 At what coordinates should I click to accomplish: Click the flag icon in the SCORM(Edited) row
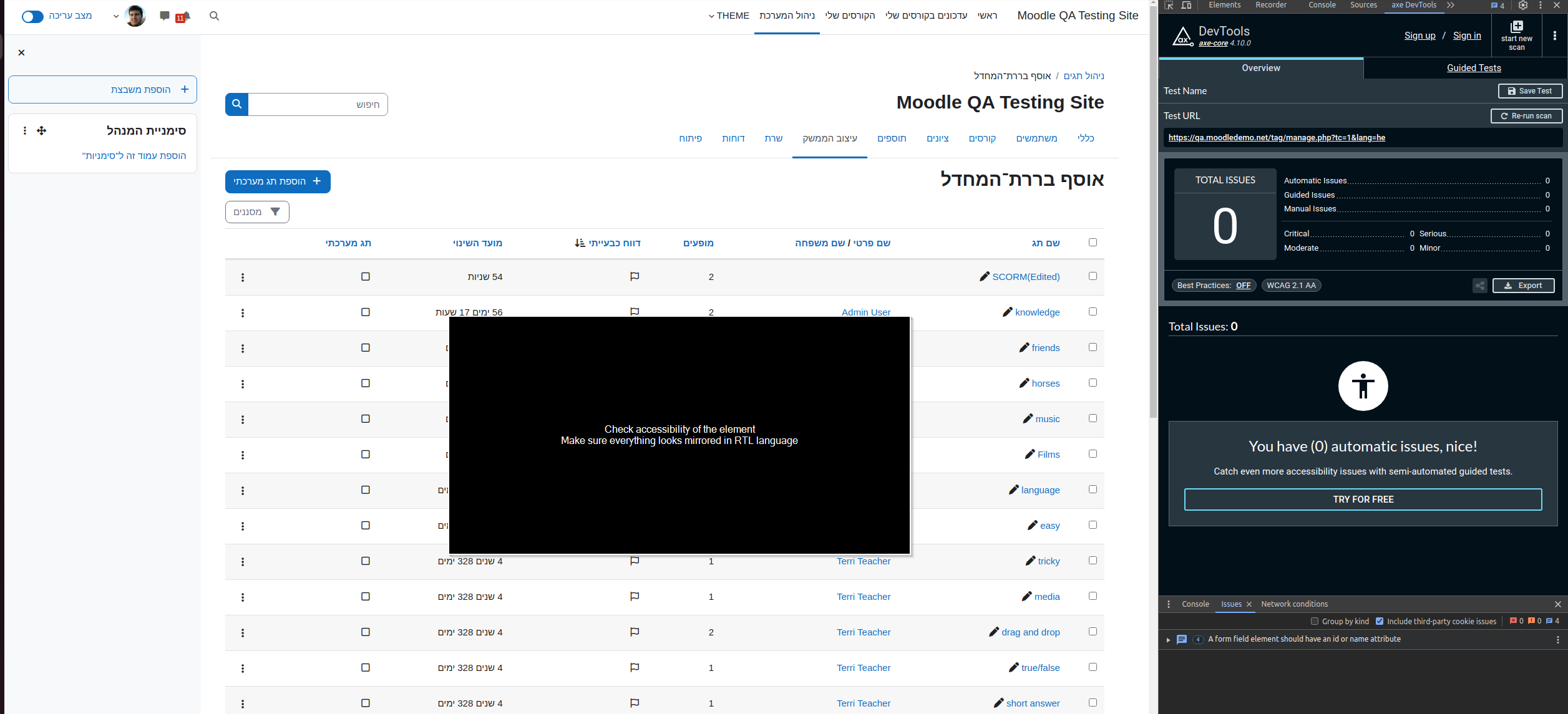[635, 276]
